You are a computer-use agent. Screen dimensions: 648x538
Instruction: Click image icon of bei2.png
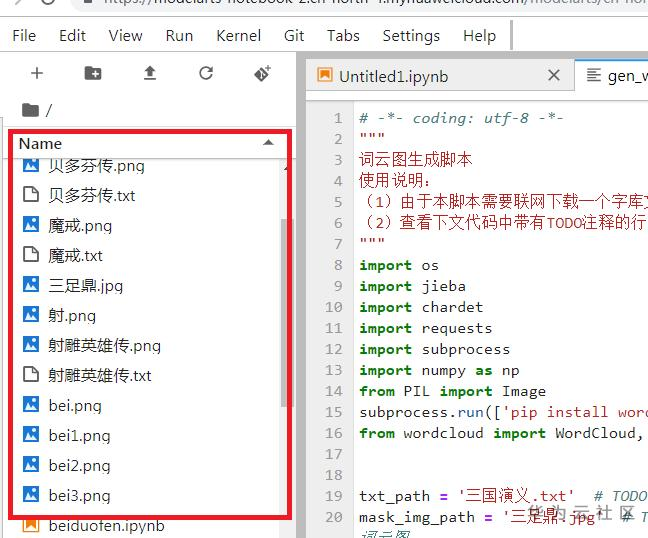(x=31, y=464)
